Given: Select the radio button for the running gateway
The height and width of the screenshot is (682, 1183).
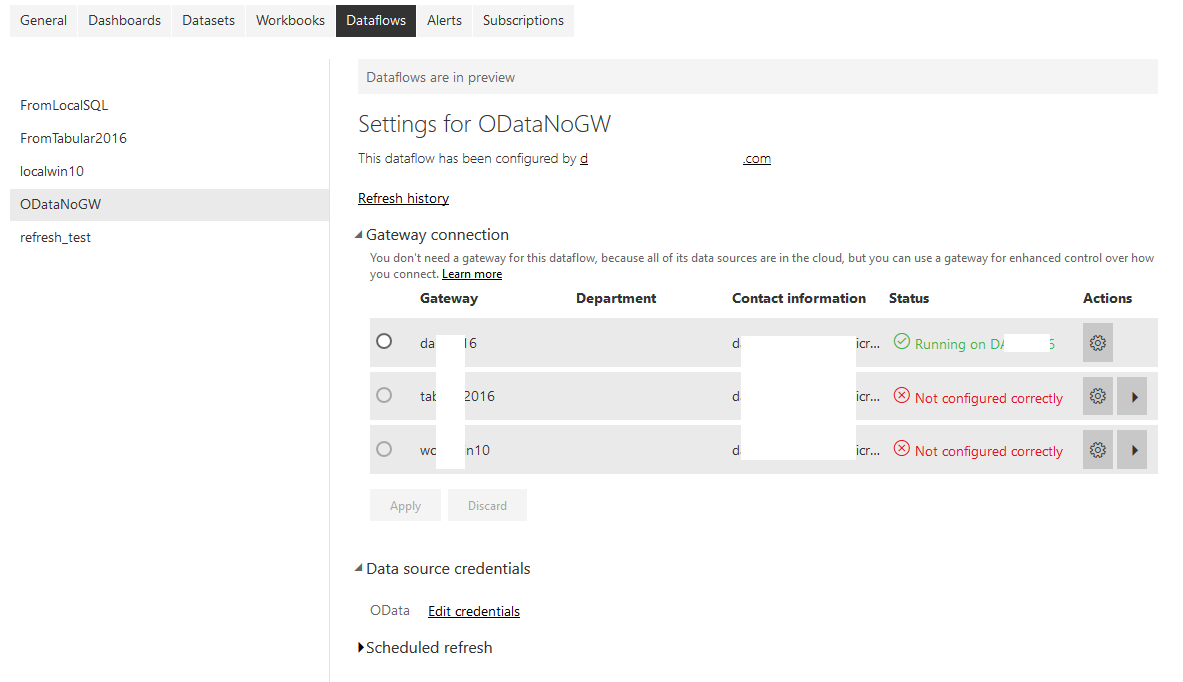Looking at the screenshot, I should click(384, 341).
